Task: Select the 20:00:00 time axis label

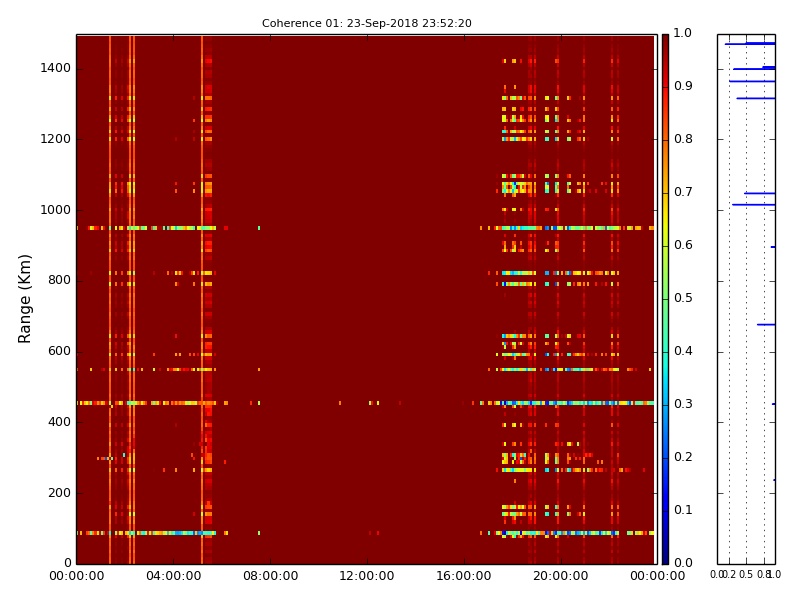Action: [x=560, y=577]
